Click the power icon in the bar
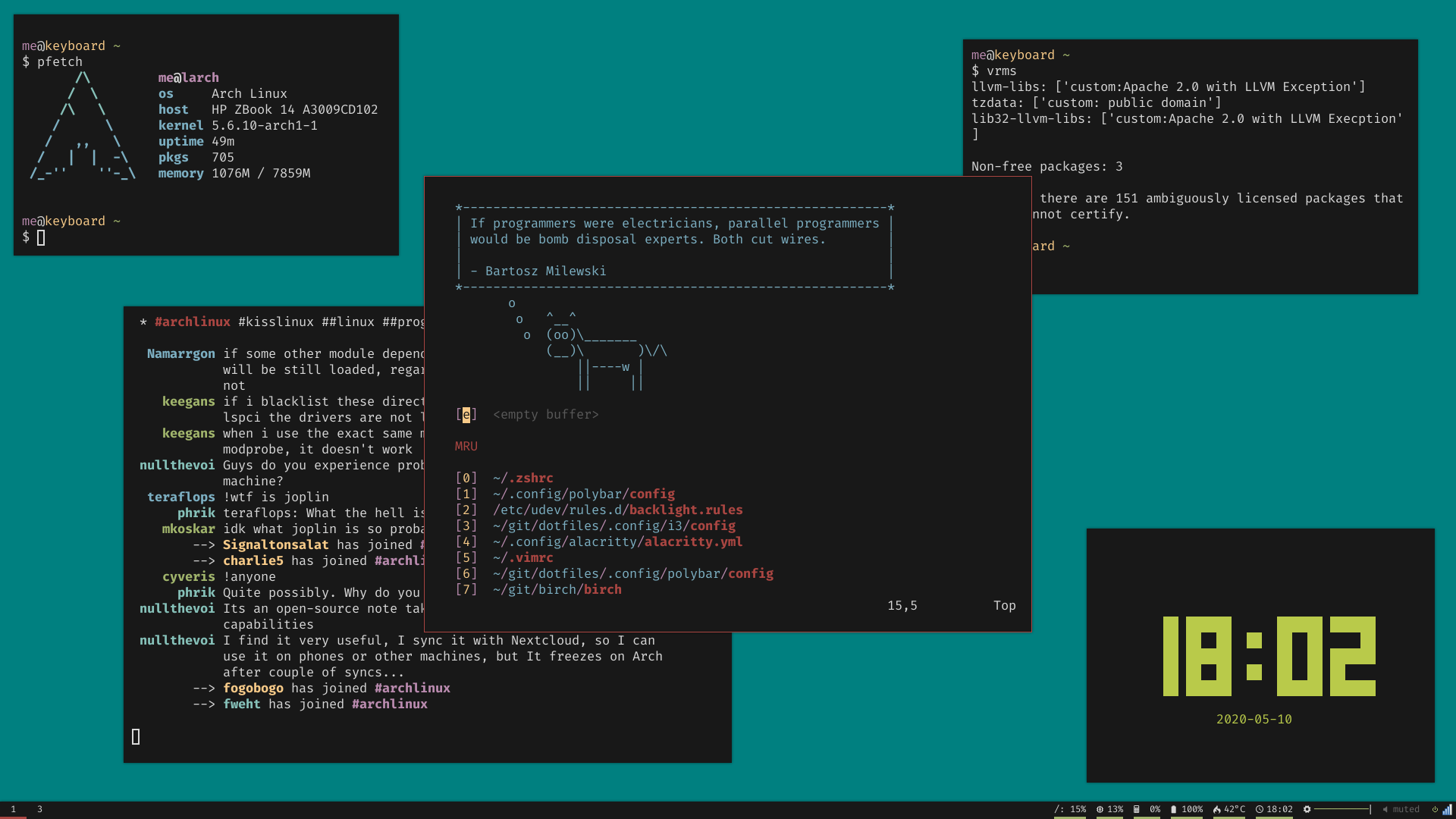1456x819 pixels. pos(1435,809)
